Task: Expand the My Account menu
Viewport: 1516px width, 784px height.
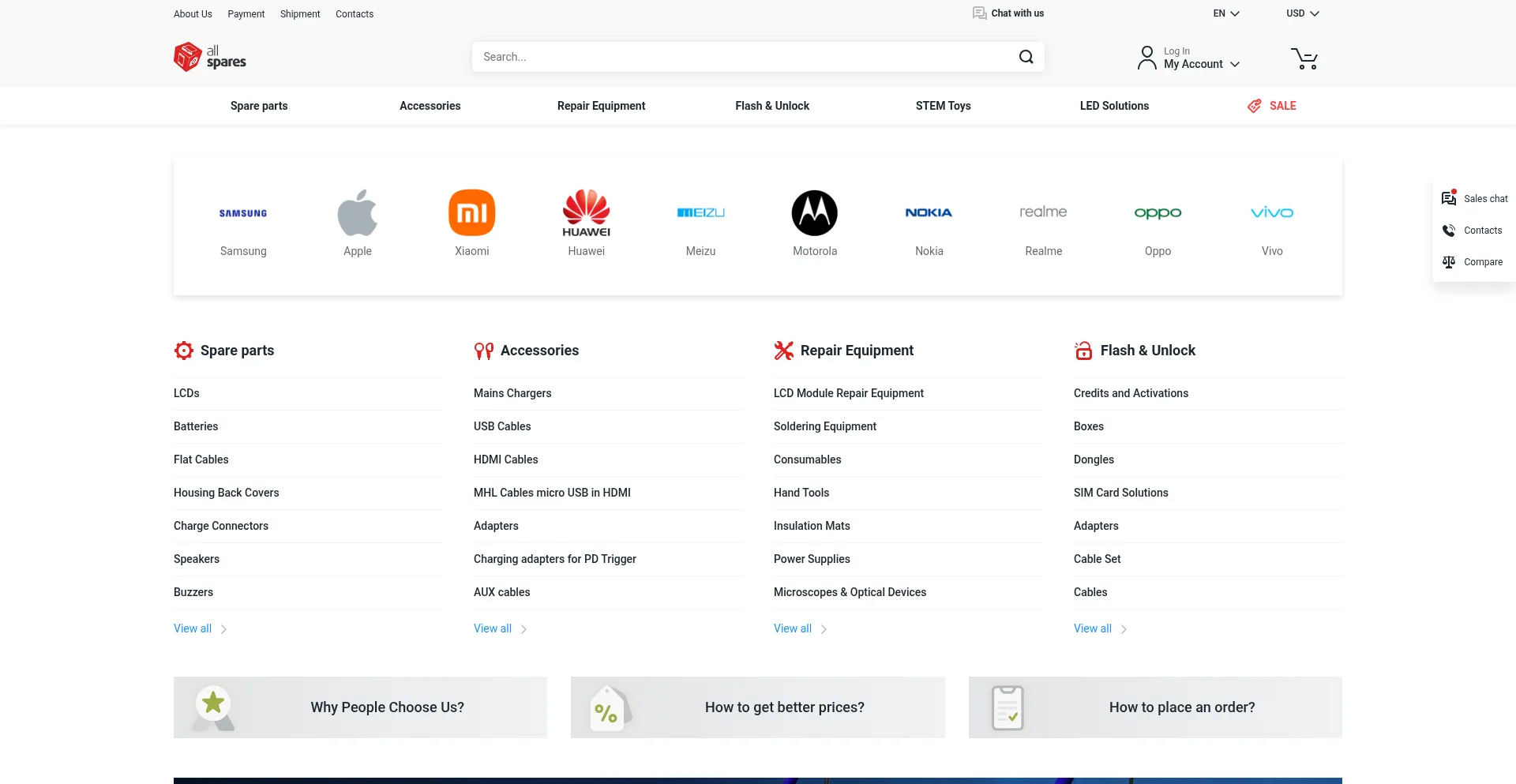Action: 1200,64
